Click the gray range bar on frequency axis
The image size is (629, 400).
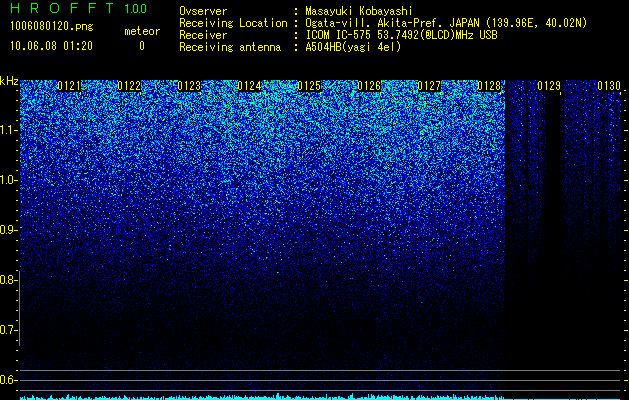click(19, 308)
